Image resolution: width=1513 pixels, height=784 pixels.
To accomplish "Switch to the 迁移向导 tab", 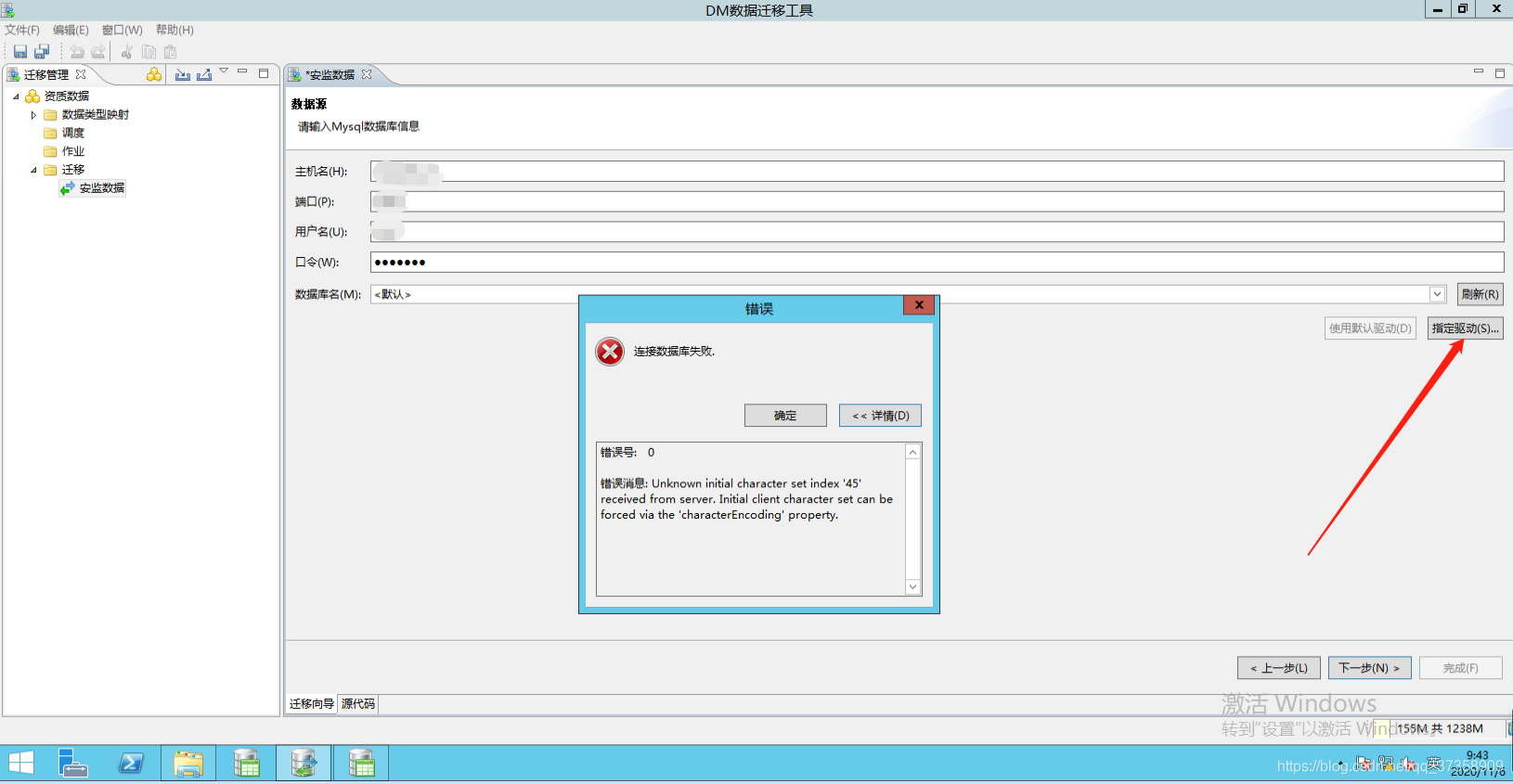I will pyautogui.click(x=312, y=704).
